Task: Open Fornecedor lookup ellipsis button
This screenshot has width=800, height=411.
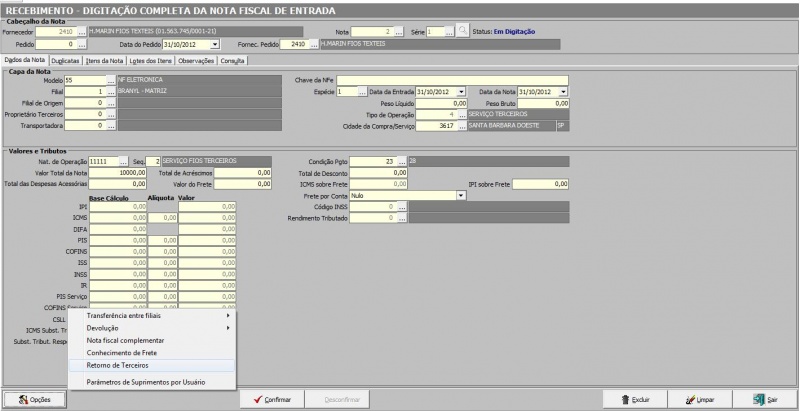Action: [x=81, y=32]
